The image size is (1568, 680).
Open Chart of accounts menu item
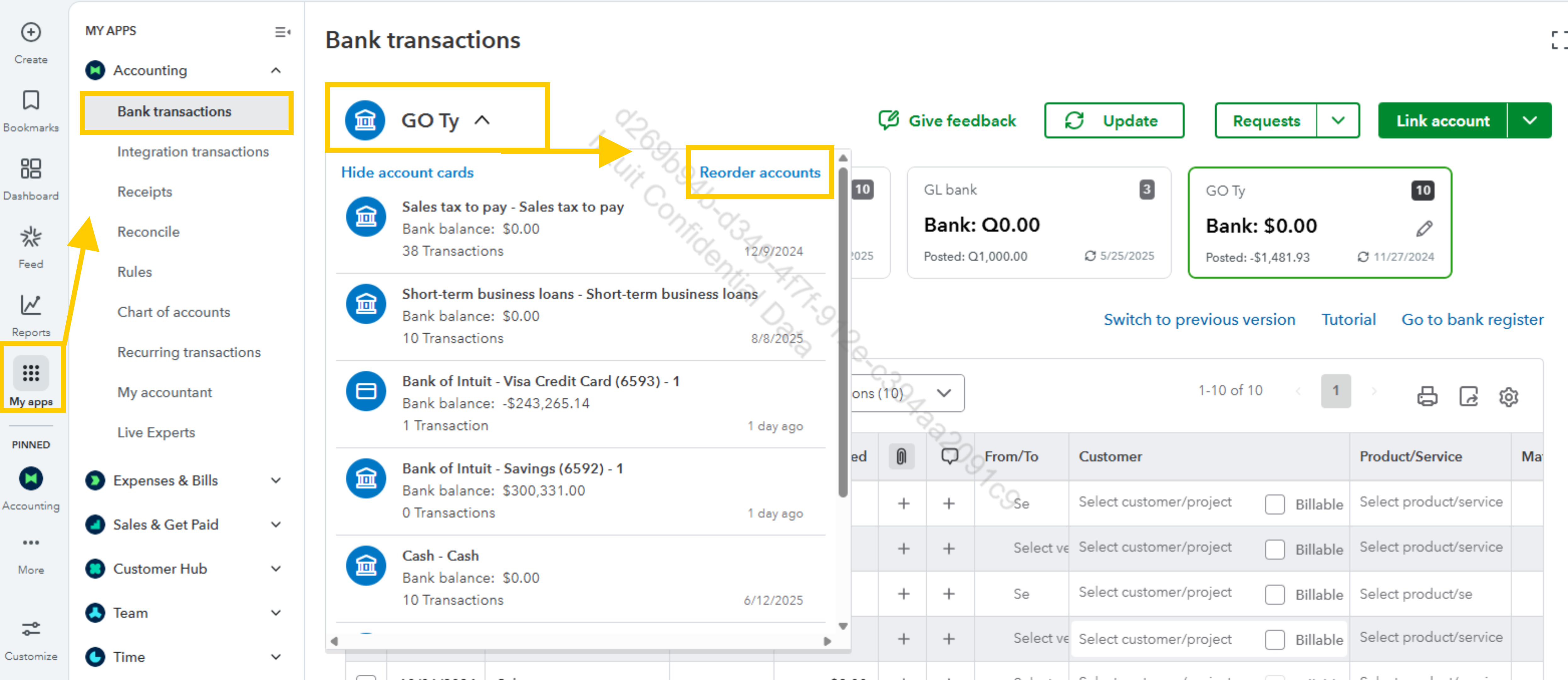pyautogui.click(x=174, y=312)
